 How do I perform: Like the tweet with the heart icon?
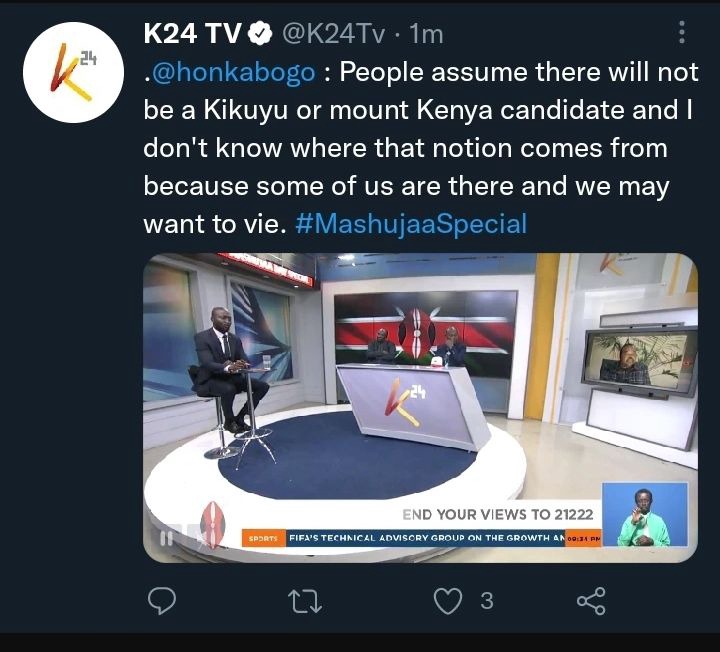448,601
